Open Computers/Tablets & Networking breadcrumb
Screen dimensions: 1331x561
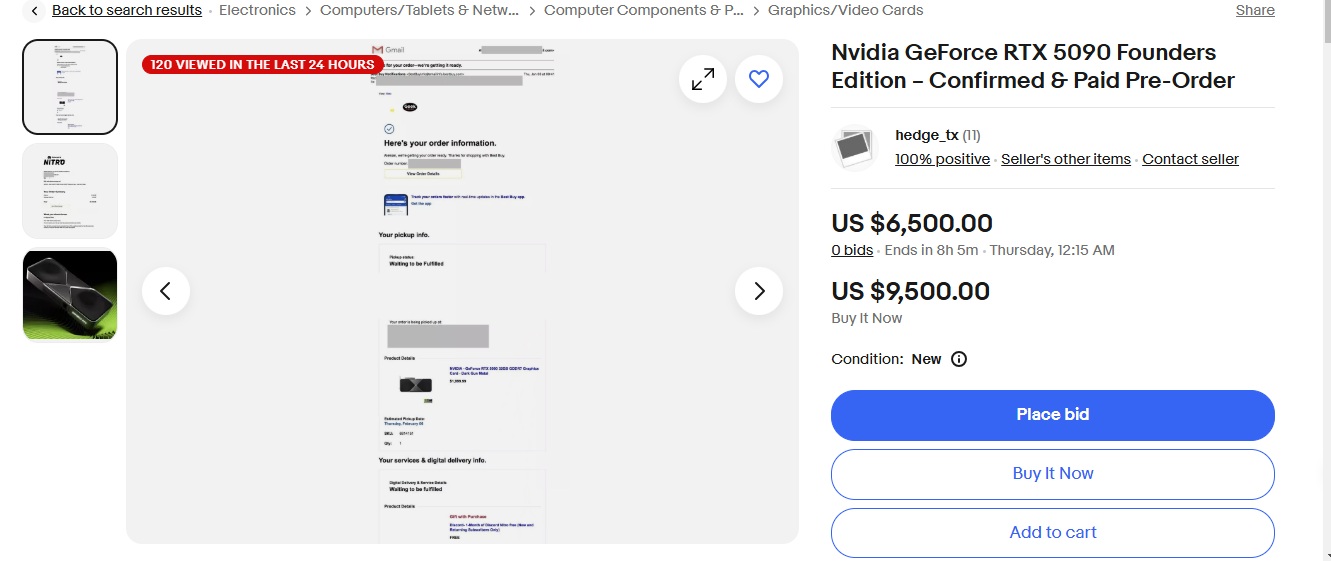click(420, 10)
